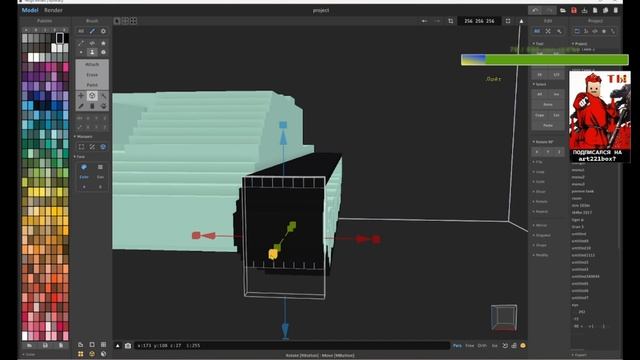640x360 pixels.
Task: Expand the Scale section
Action: click(x=539, y=182)
